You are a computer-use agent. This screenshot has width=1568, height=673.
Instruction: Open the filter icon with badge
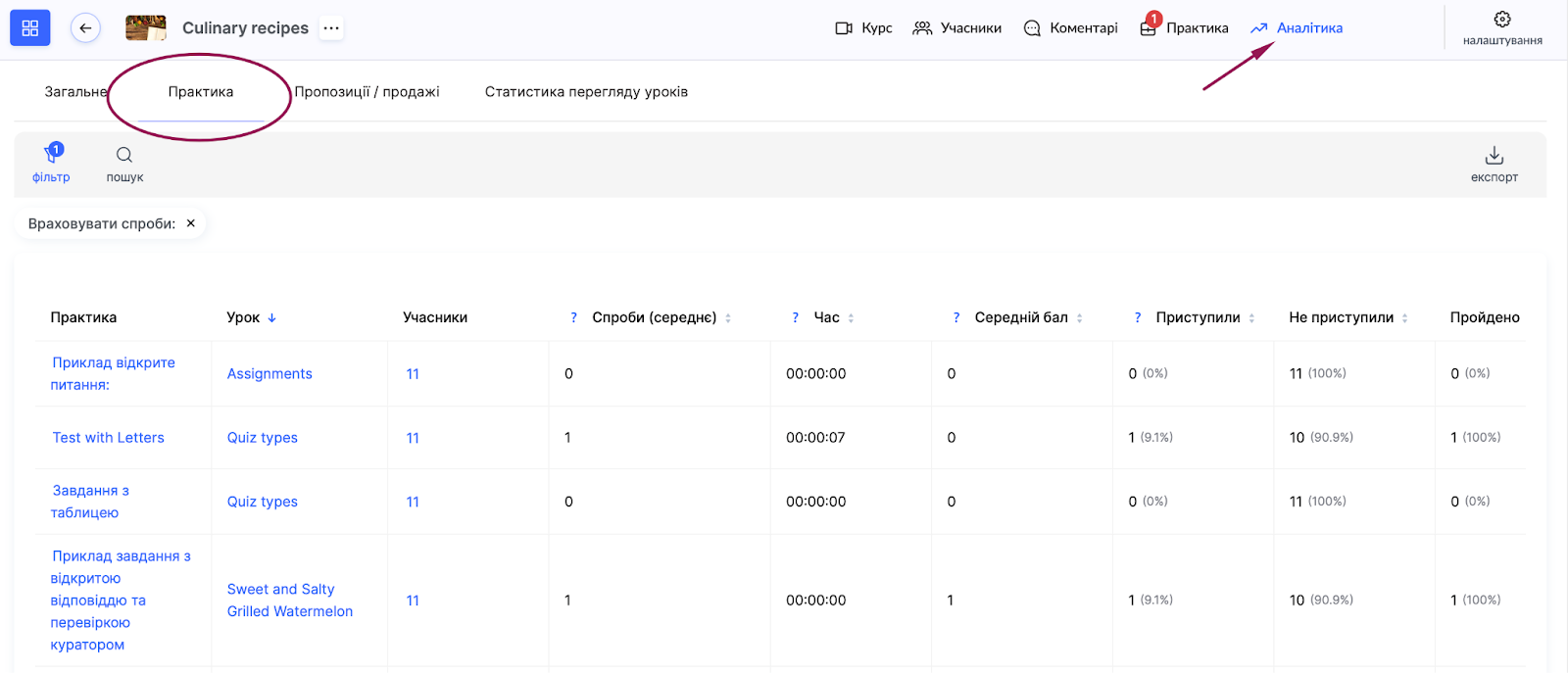click(51, 156)
